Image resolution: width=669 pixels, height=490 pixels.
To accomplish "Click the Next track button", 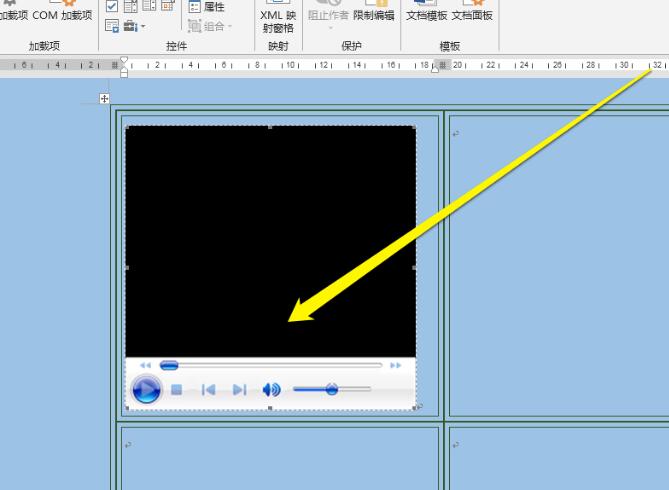I will pyautogui.click(x=239, y=390).
